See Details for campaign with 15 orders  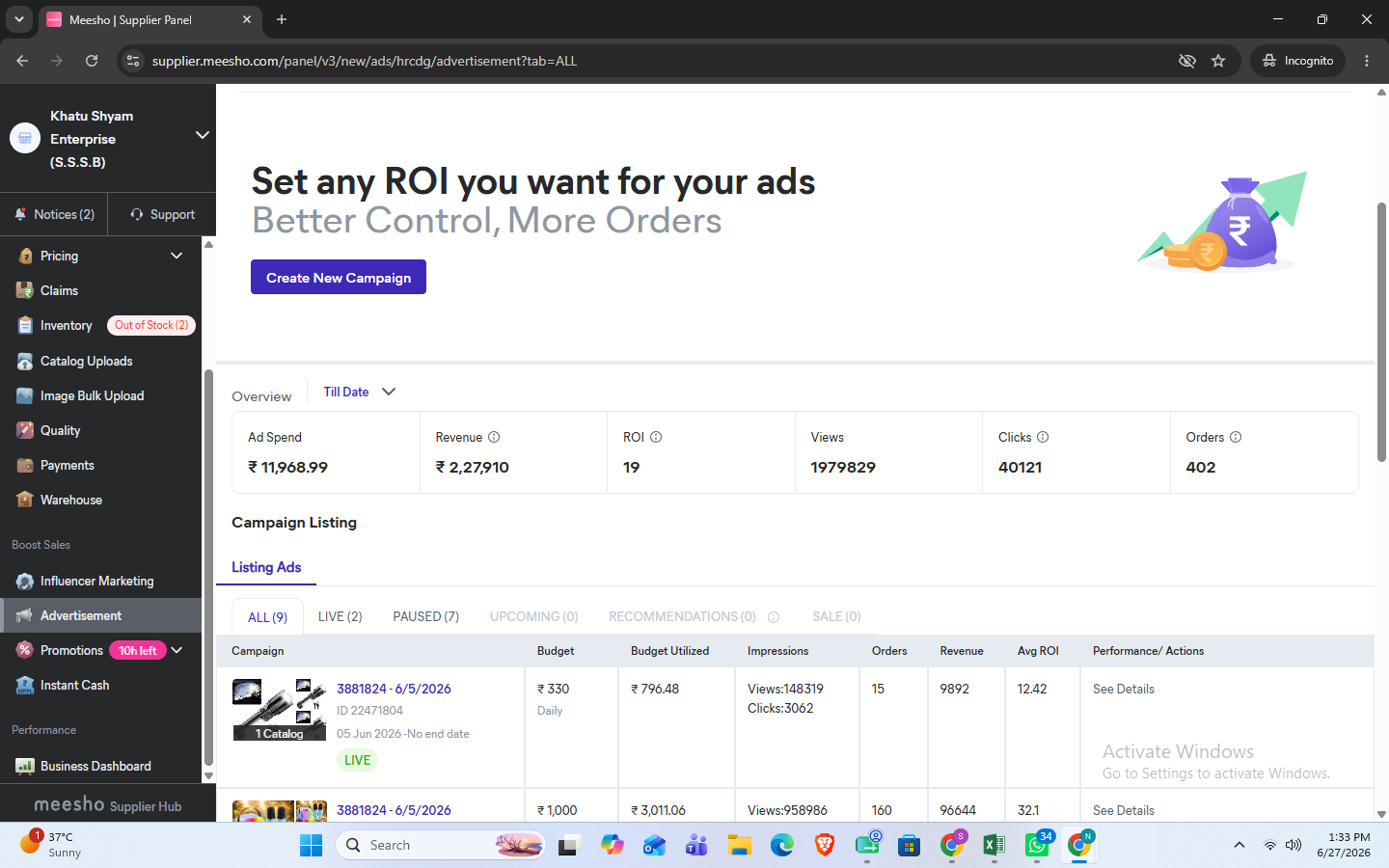point(1124,689)
